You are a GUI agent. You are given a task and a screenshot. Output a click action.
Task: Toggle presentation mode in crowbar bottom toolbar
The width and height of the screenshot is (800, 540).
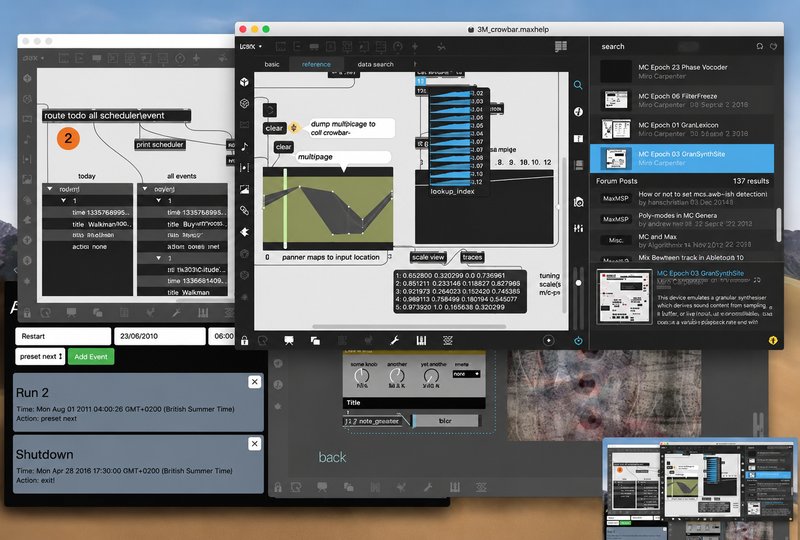(x=289, y=340)
